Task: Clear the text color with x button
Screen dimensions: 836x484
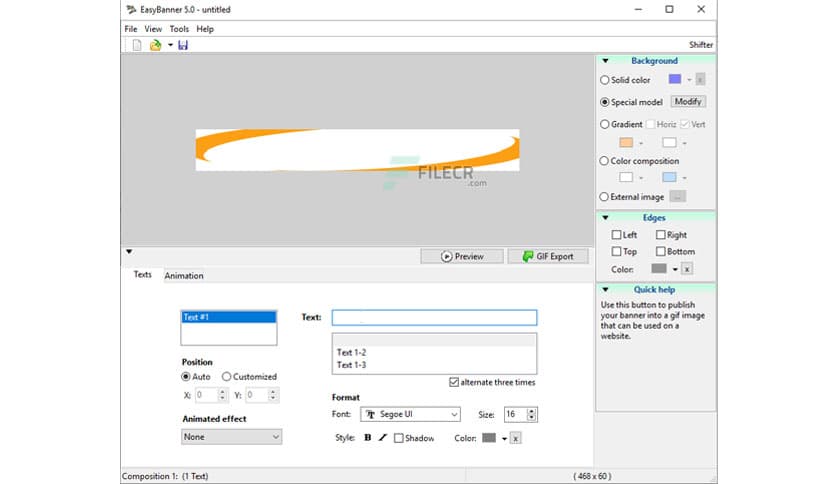Action: pos(516,439)
